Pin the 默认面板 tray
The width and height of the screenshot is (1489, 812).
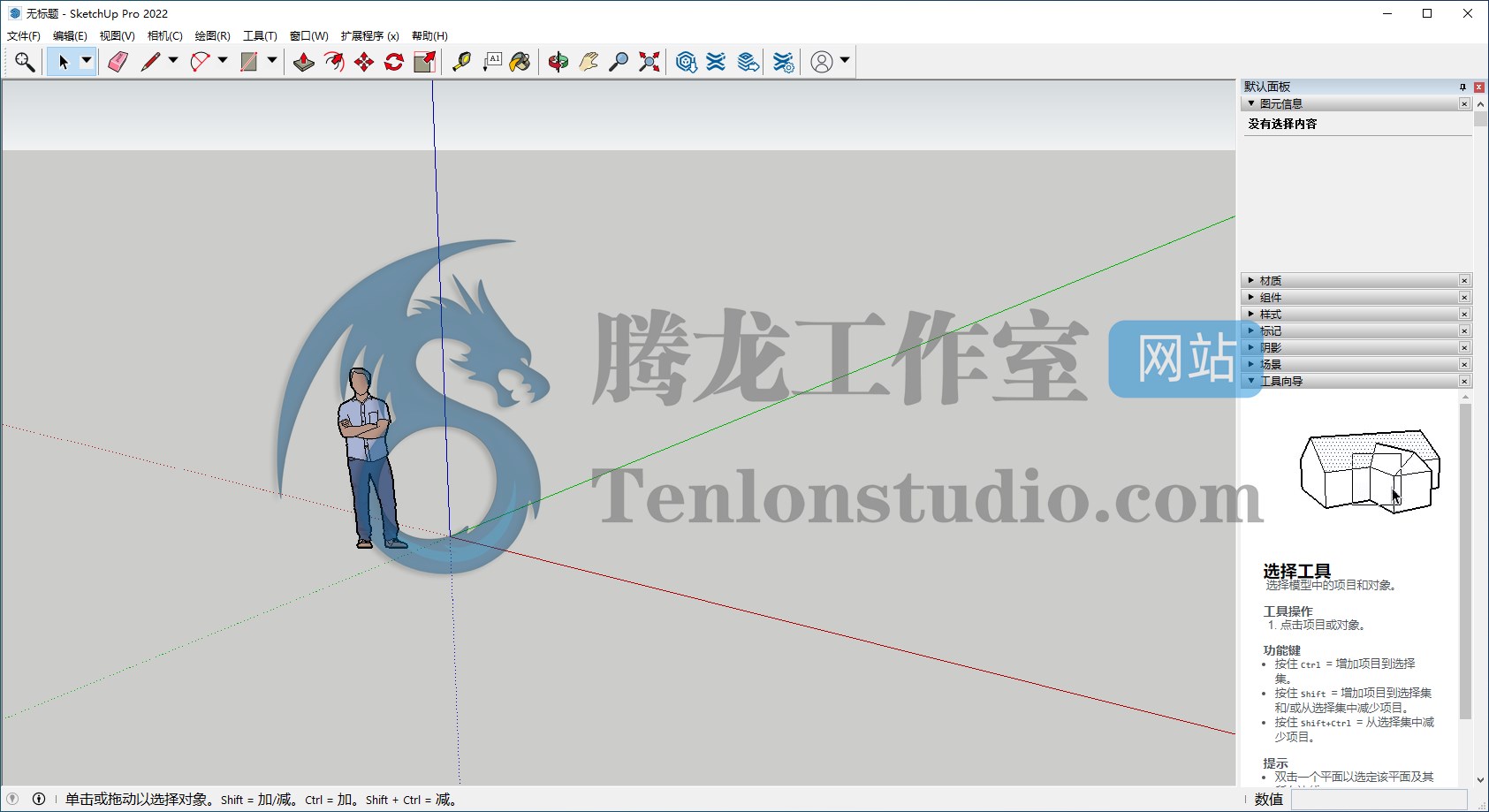(x=1462, y=87)
